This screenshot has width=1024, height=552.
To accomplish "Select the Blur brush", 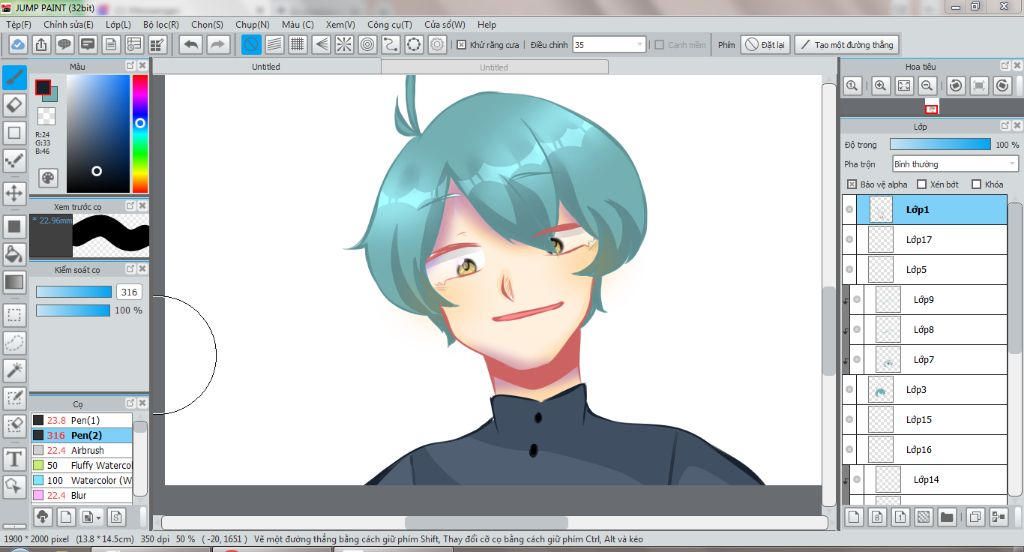I will point(82,495).
